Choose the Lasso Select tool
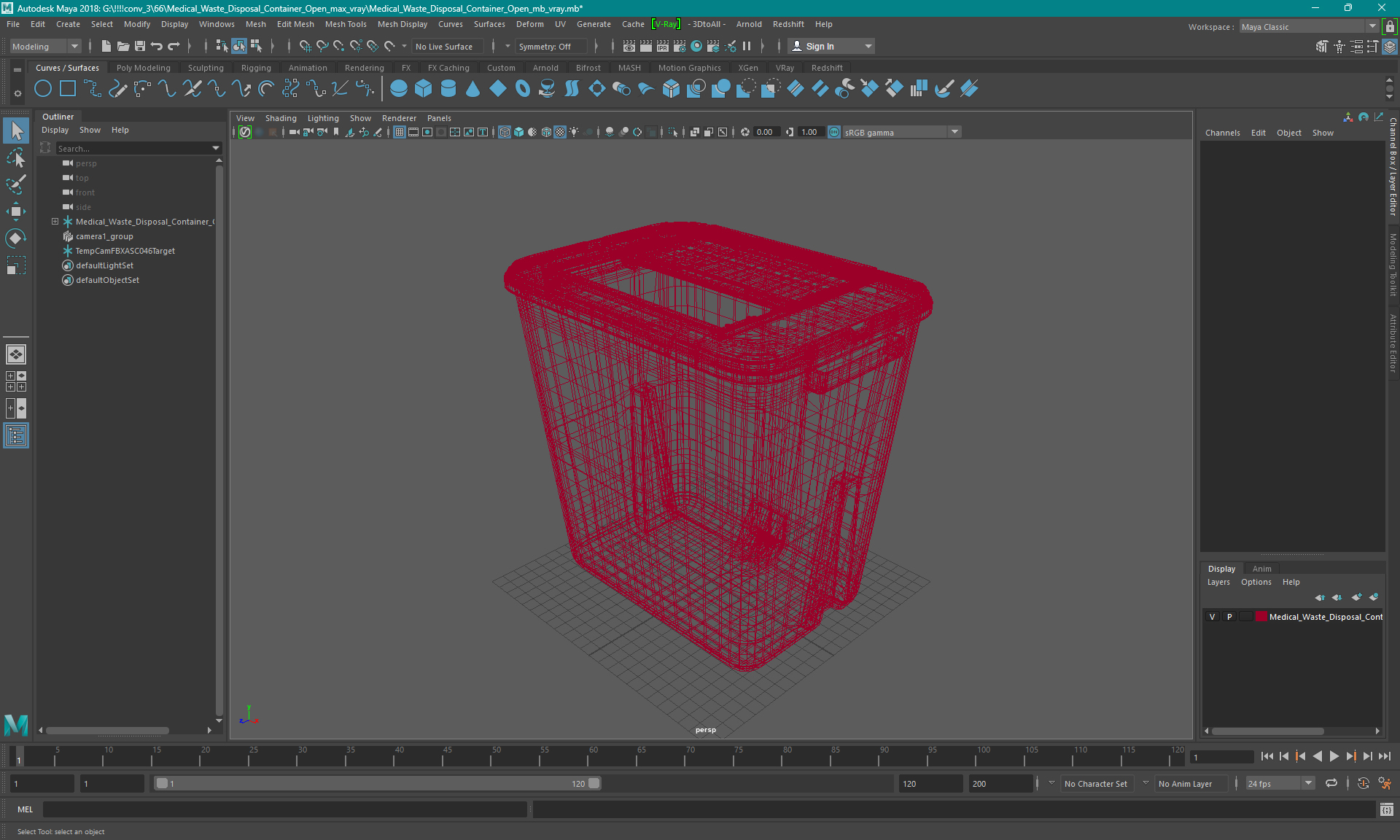The height and width of the screenshot is (840, 1400). (x=16, y=157)
